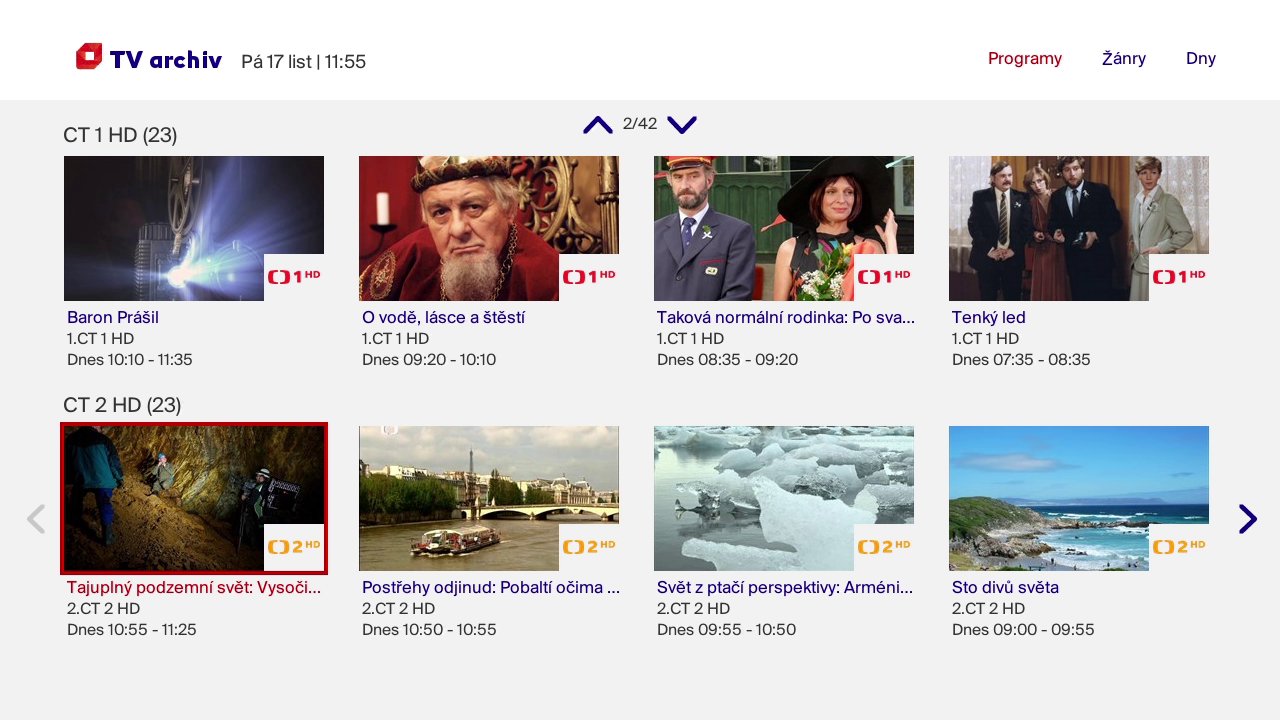Select the O vodě, lásce a štěstí title

coord(443,317)
